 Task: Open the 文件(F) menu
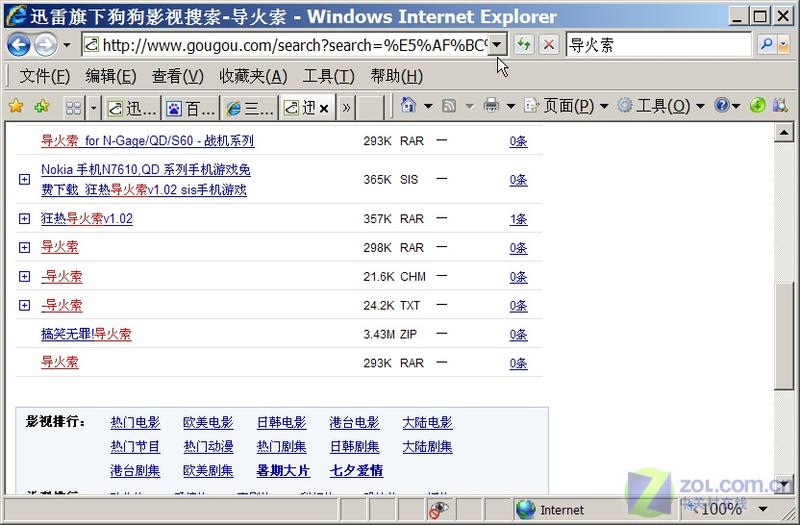[x=44, y=77]
